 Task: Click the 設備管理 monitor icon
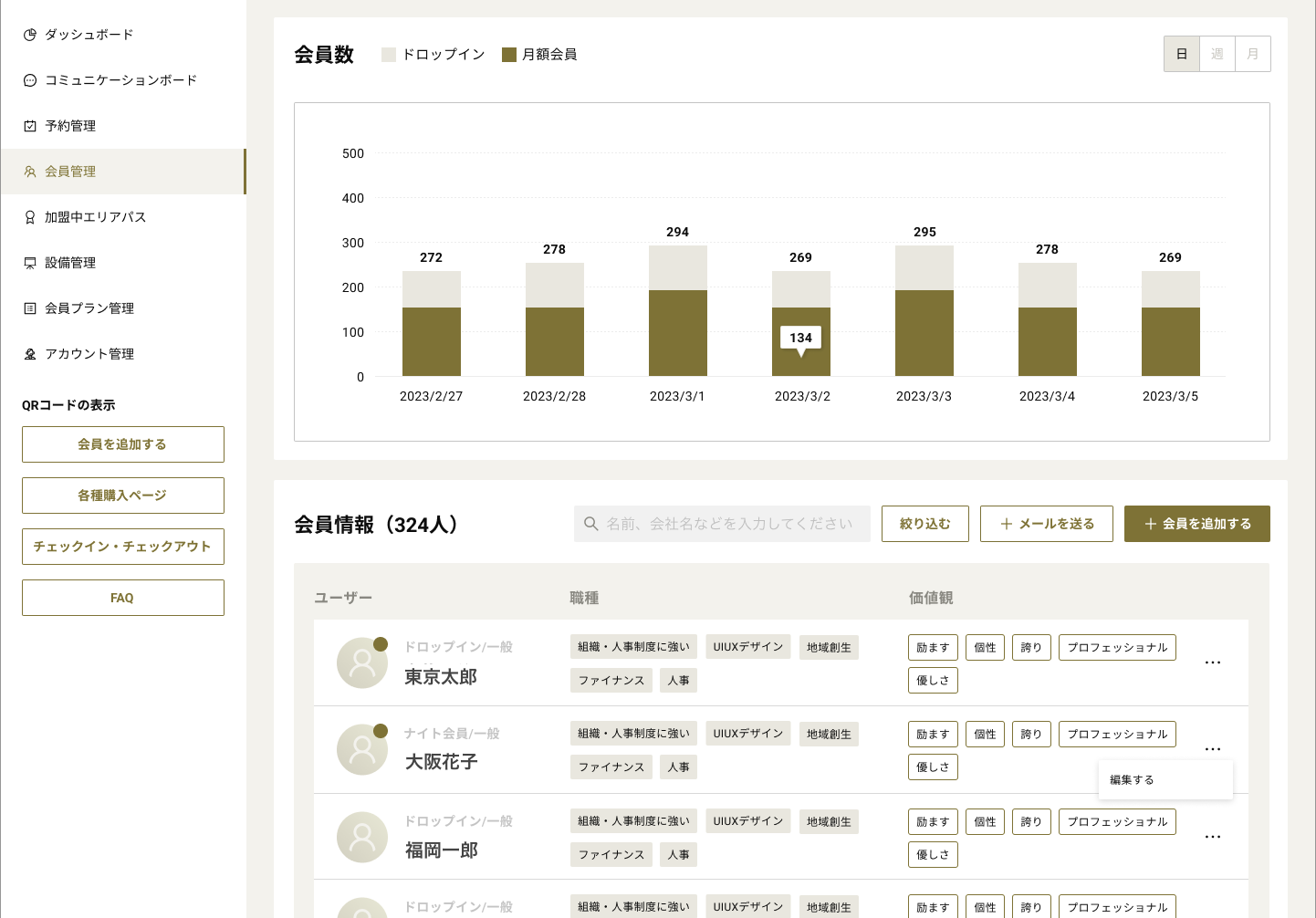point(30,263)
